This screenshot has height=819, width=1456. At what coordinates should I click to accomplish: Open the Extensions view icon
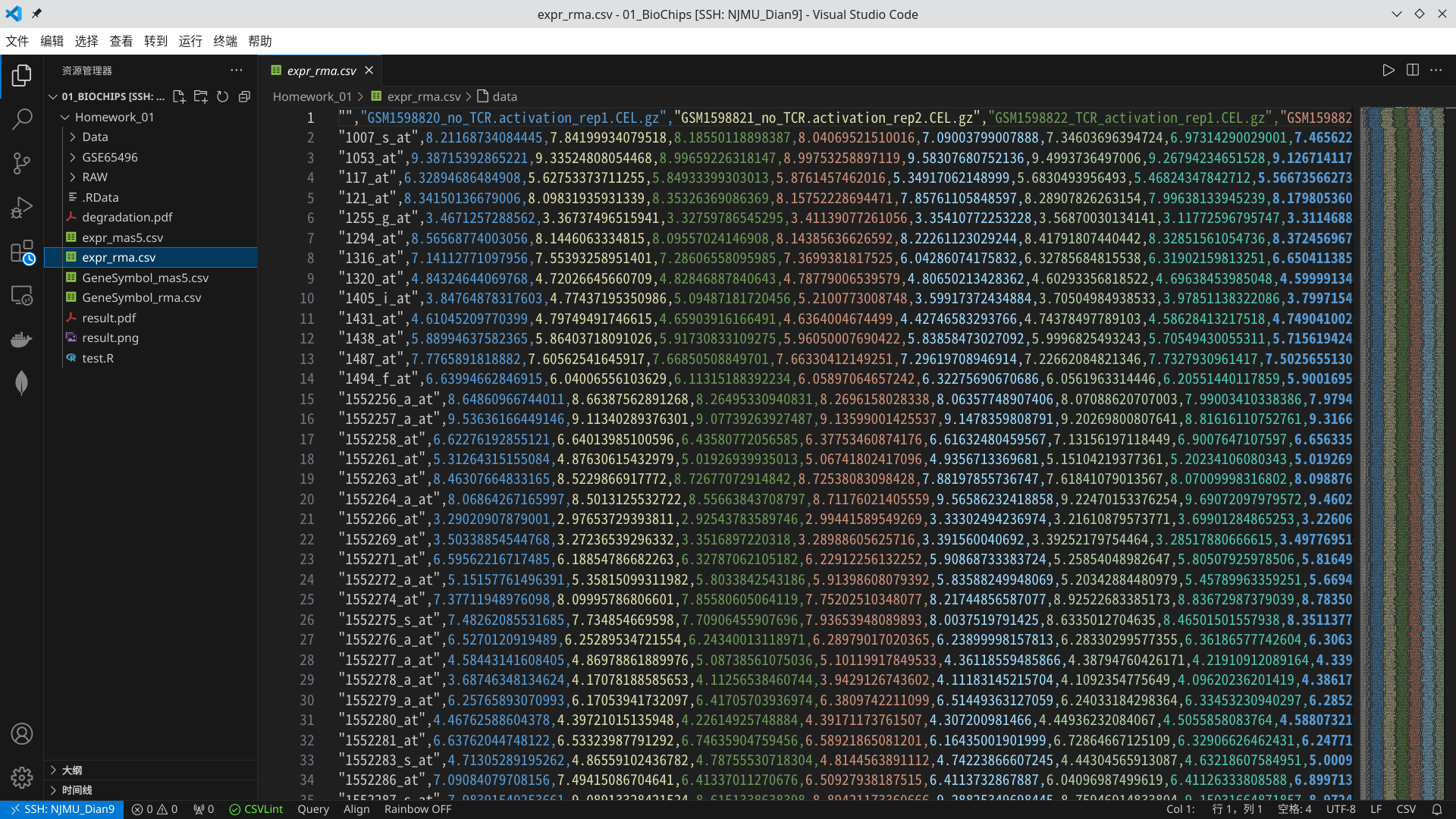(22, 251)
